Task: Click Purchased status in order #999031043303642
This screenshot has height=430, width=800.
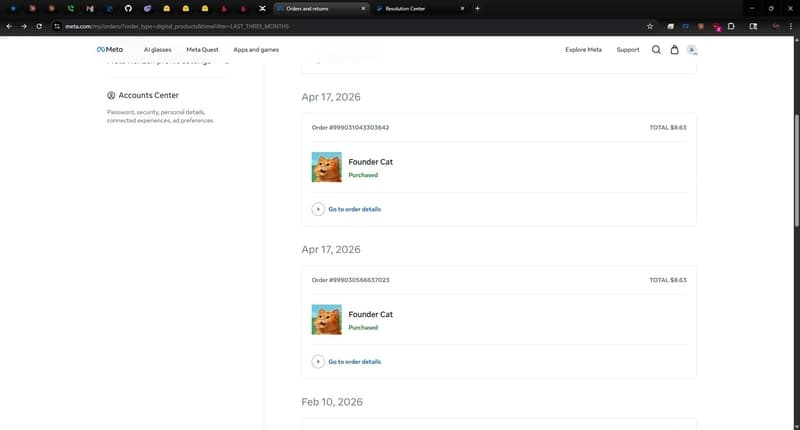Action: (x=363, y=175)
